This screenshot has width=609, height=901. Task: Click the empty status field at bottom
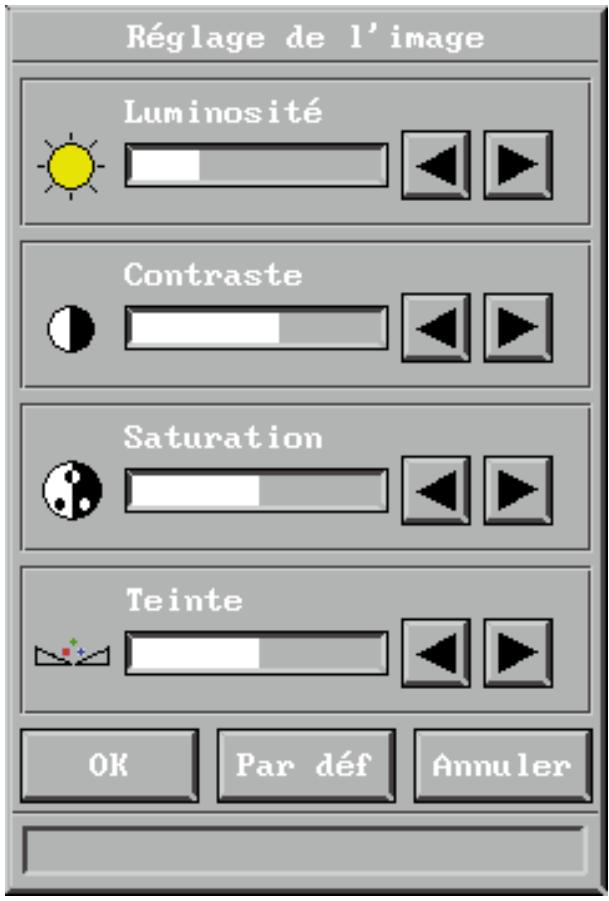pyautogui.click(x=304, y=850)
